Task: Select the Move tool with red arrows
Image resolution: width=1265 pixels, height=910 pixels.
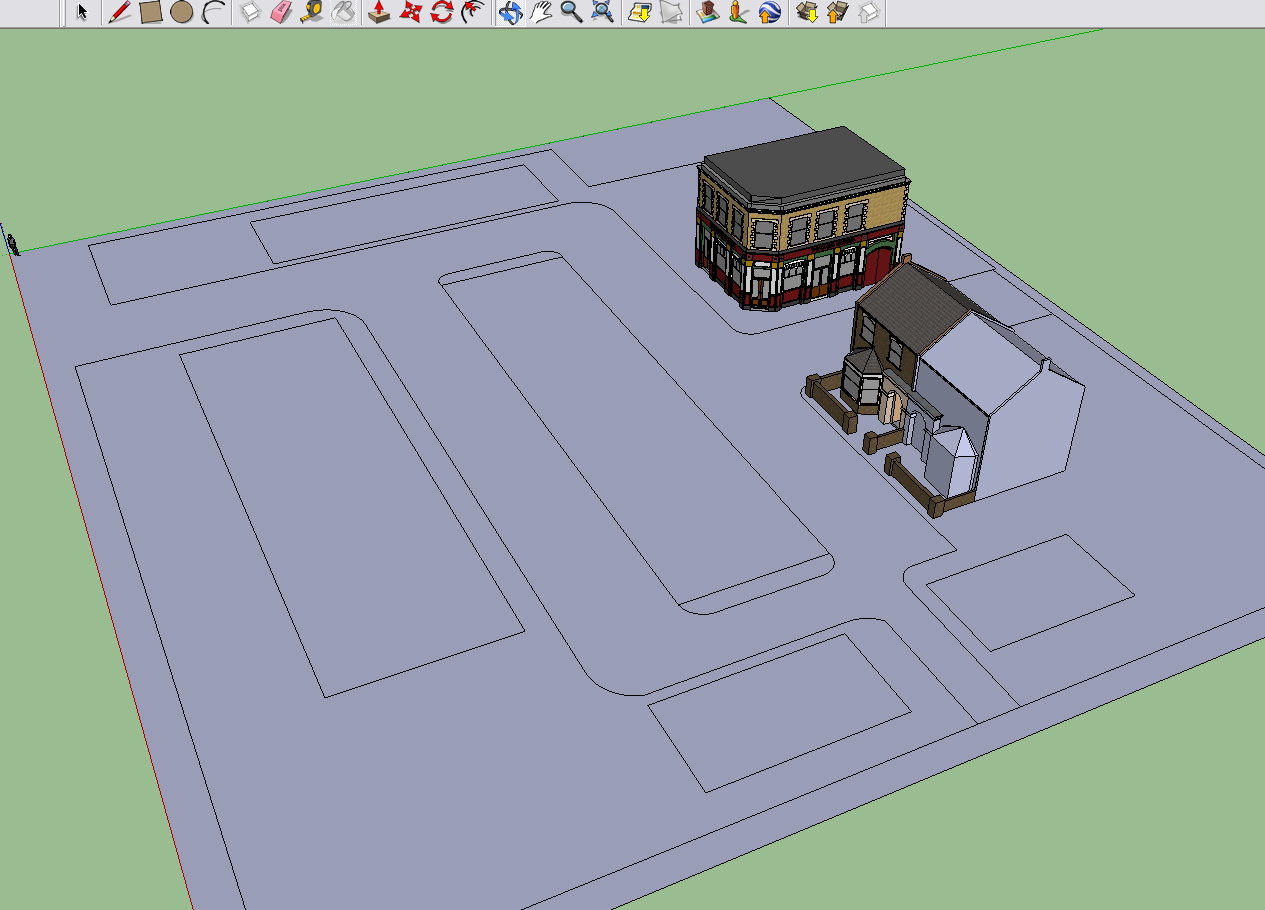Action: click(410, 12)
